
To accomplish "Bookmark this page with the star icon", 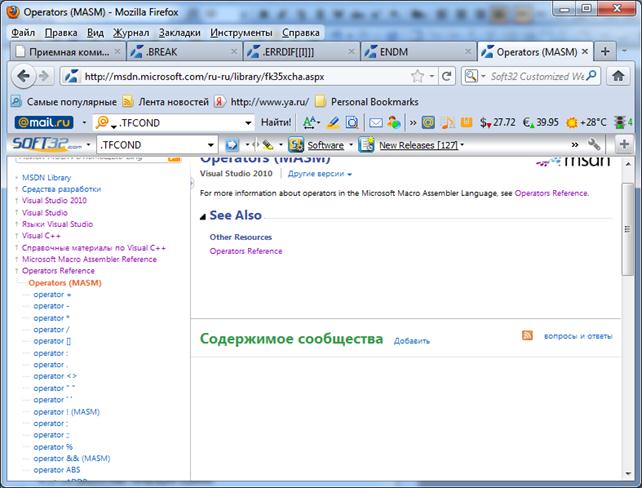I will (x=417, y=76).
